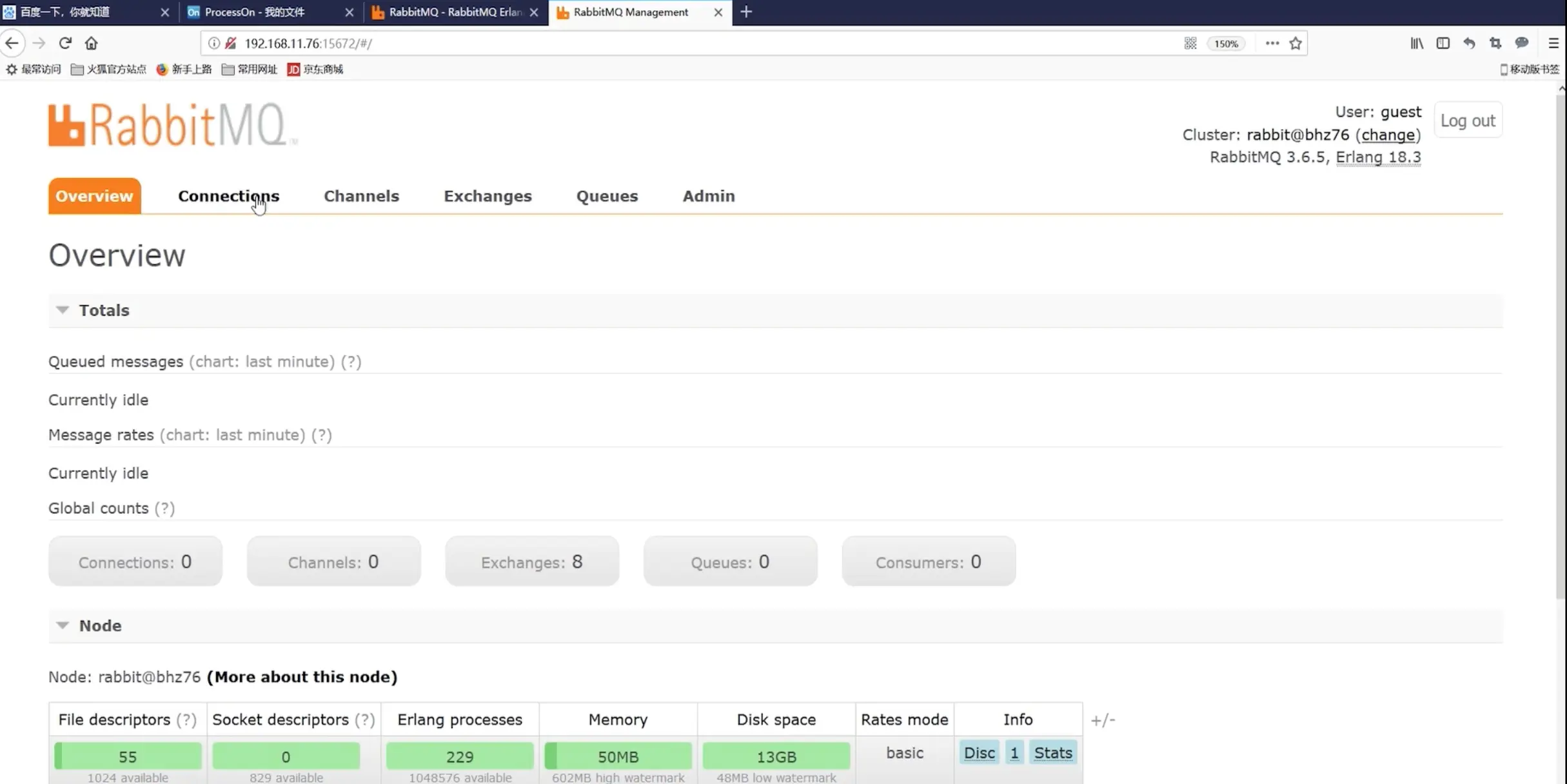
Task: Open the chat bubble toolbar icon
Action: point(1522,43)
